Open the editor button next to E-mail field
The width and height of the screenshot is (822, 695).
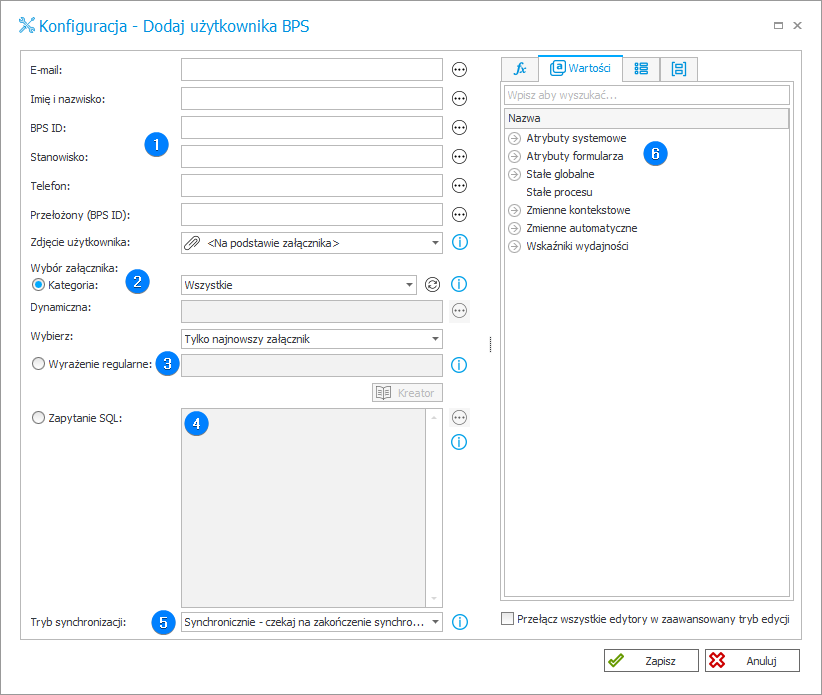459,70
